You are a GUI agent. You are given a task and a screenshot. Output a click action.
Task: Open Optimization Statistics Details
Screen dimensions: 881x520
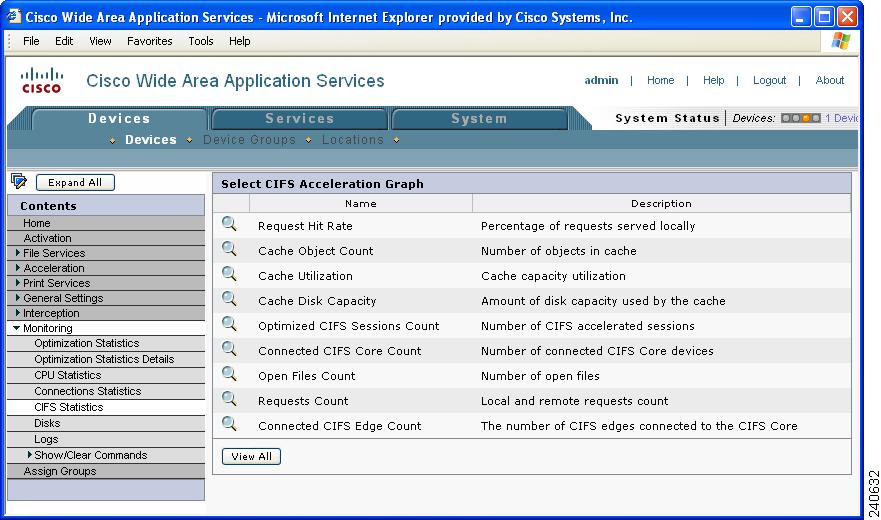click(106, 359)
